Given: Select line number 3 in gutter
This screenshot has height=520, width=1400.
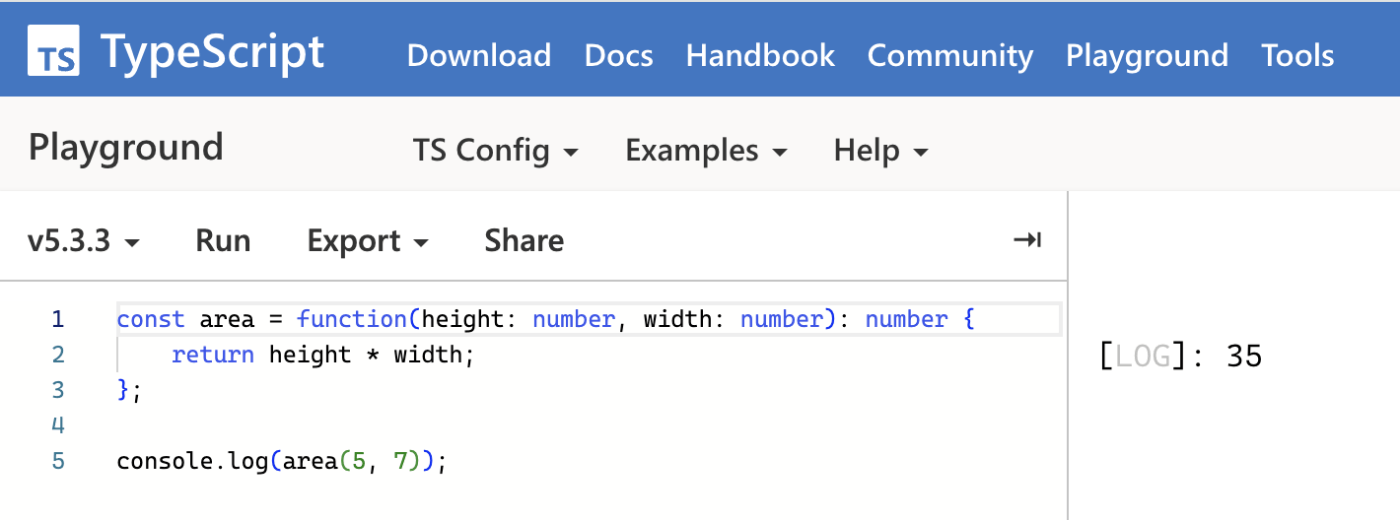Looking at the screenshot, I should click(58, 390).
